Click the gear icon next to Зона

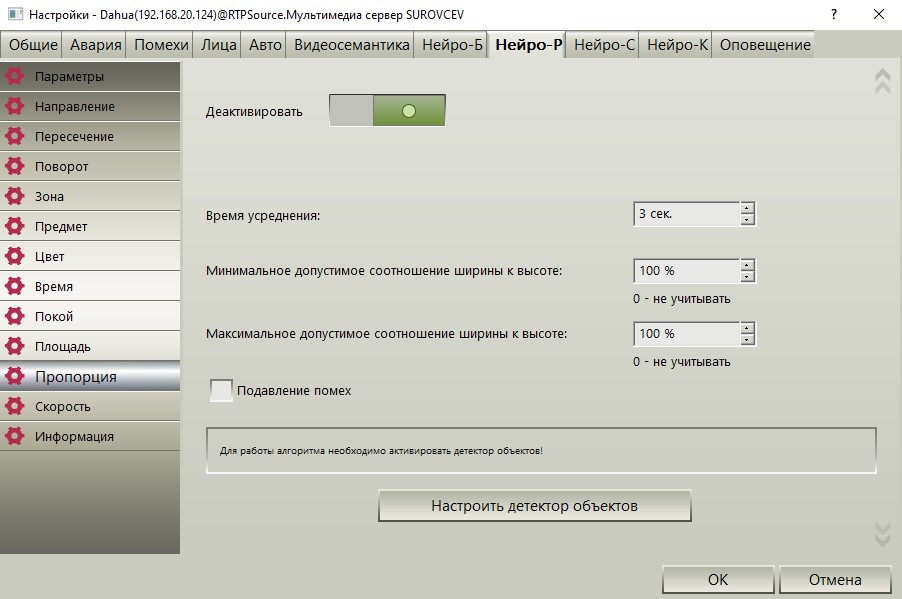14,196
